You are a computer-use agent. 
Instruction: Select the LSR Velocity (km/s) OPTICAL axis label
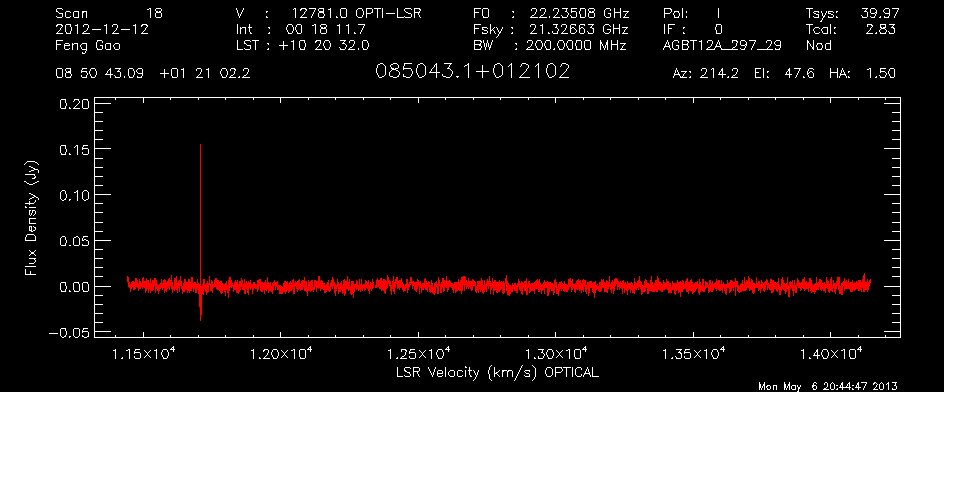click(x=498, y=372)
